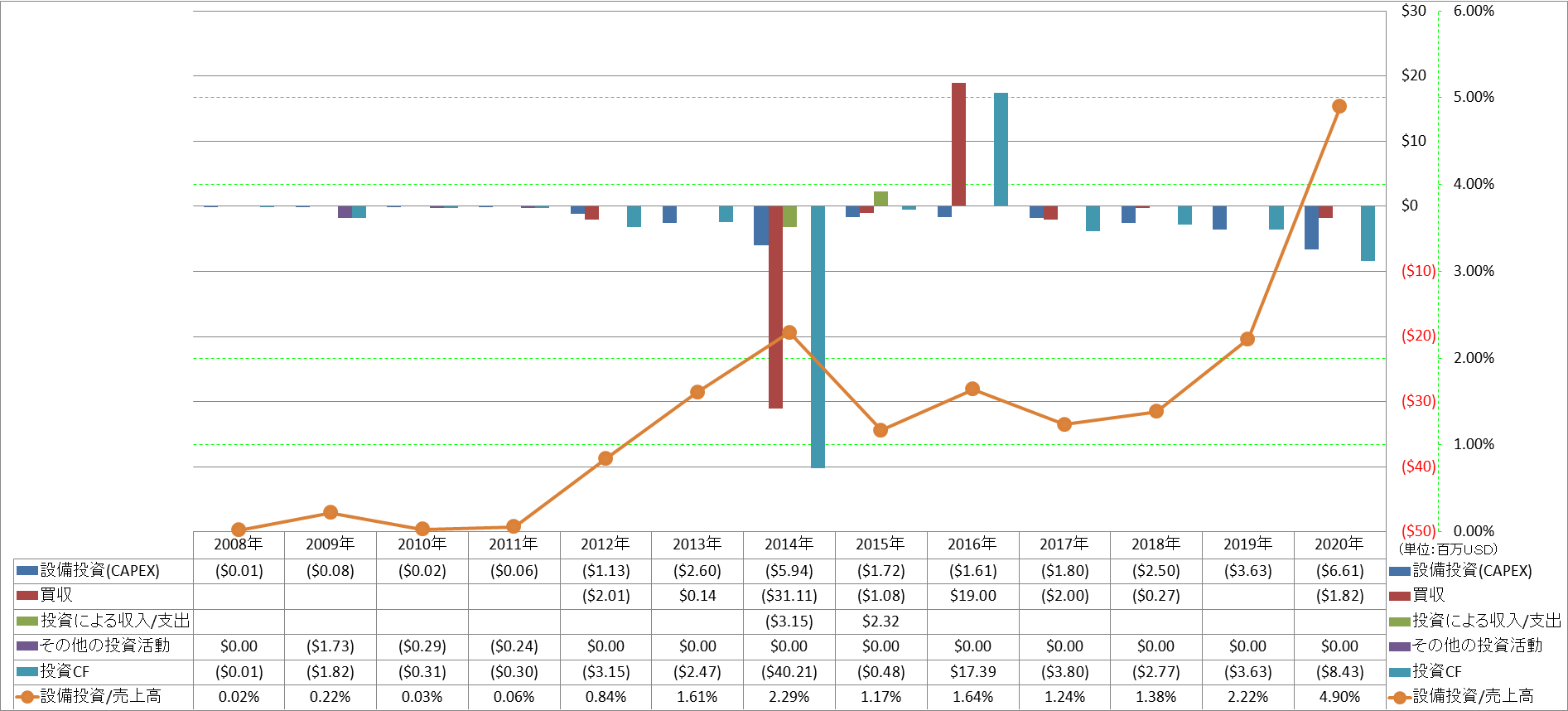Image resolution: width=1568 pixels, height=711 pixels.
Task: Click the 2020年 column header
Action: pyautogui.click(x=1339, y=544)
